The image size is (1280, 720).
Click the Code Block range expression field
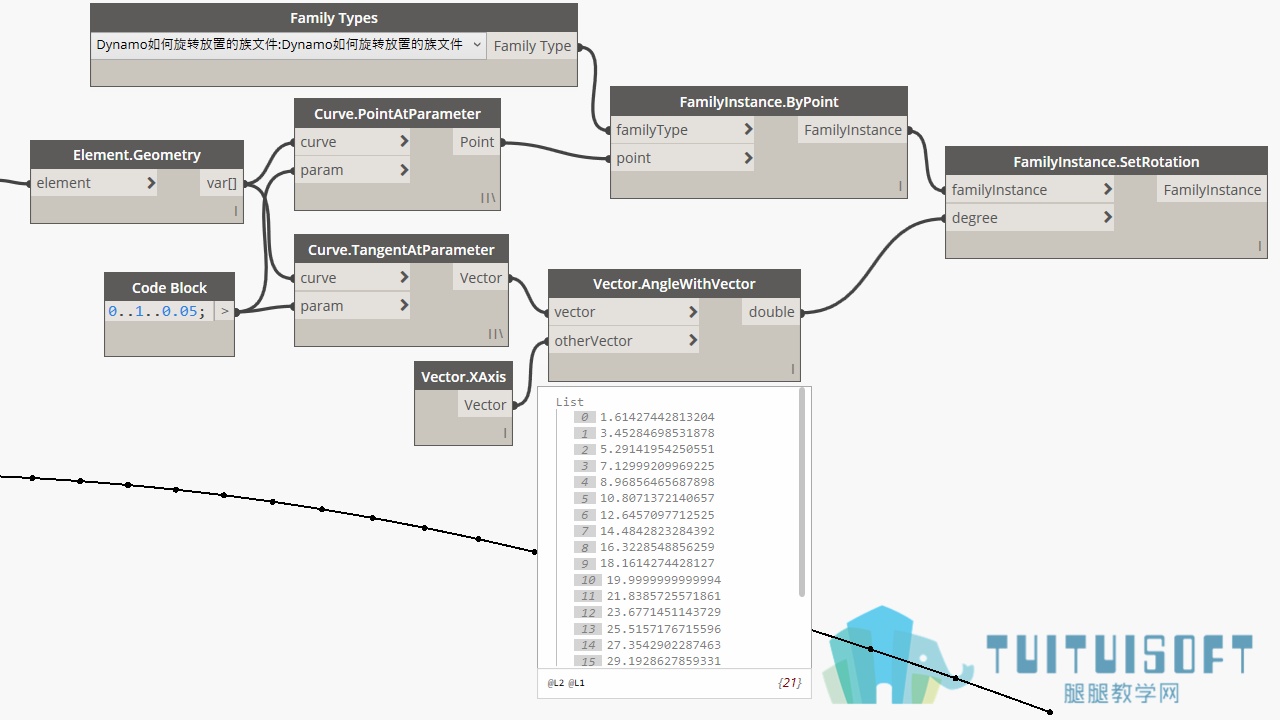(x=159, y=311)
